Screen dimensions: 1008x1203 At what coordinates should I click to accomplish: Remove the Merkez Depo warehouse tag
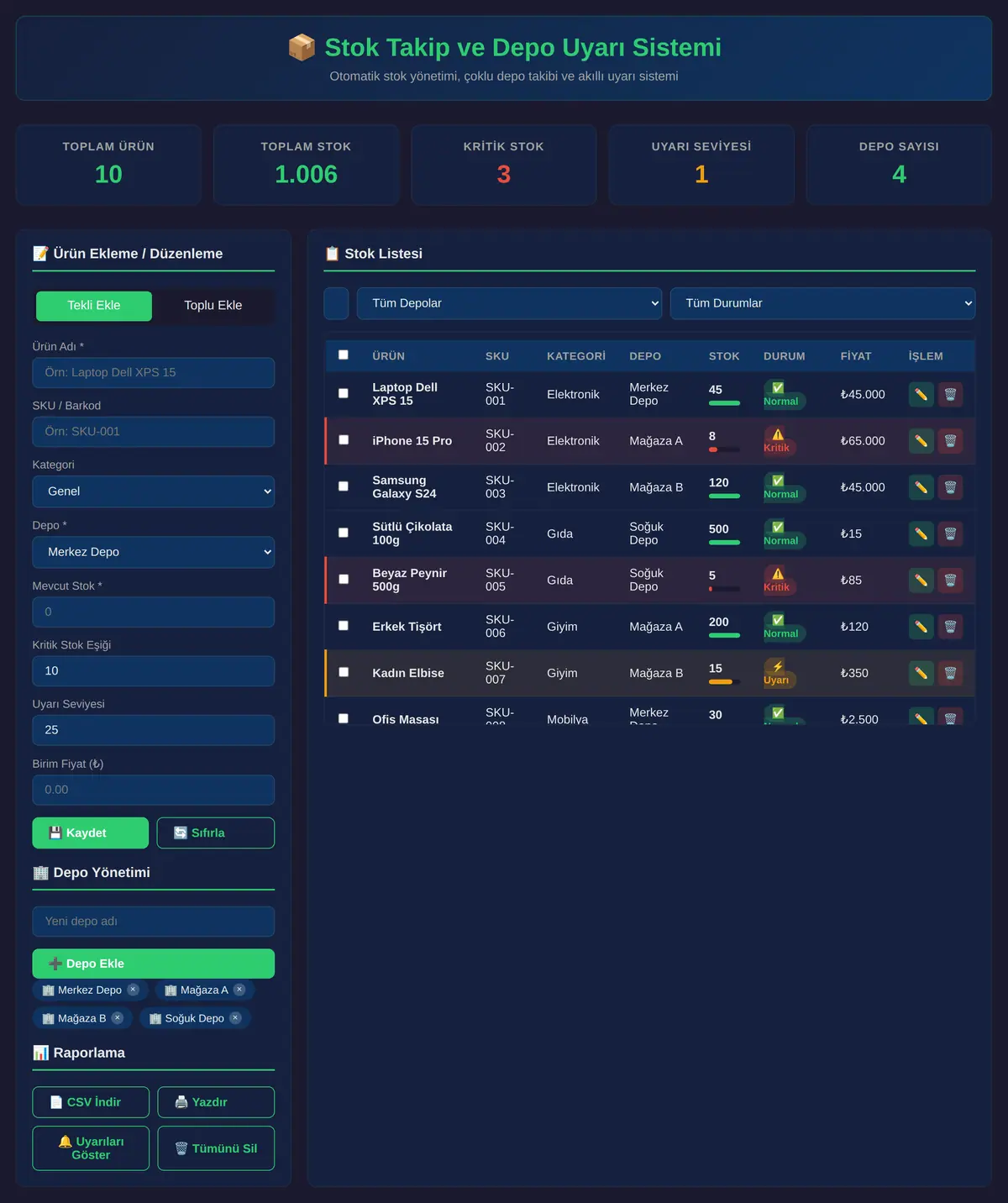133,990
